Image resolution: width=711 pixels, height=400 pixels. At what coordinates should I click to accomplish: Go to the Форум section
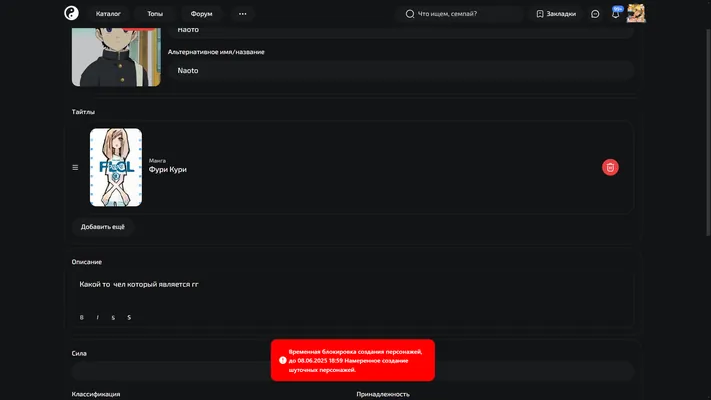coord(201,14)
